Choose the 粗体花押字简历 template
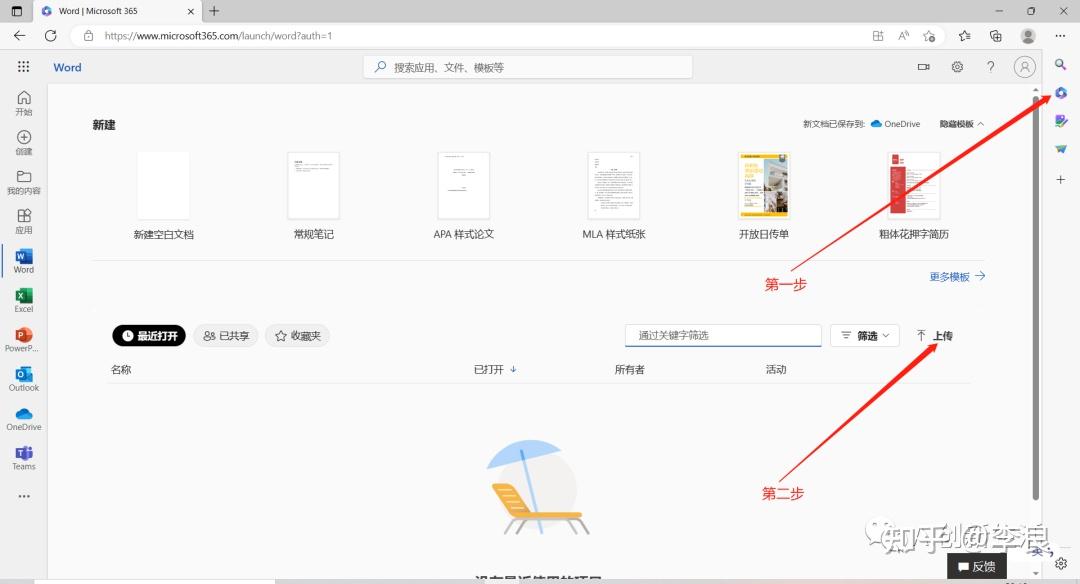The image size is (1080, 584). [914, 196]
